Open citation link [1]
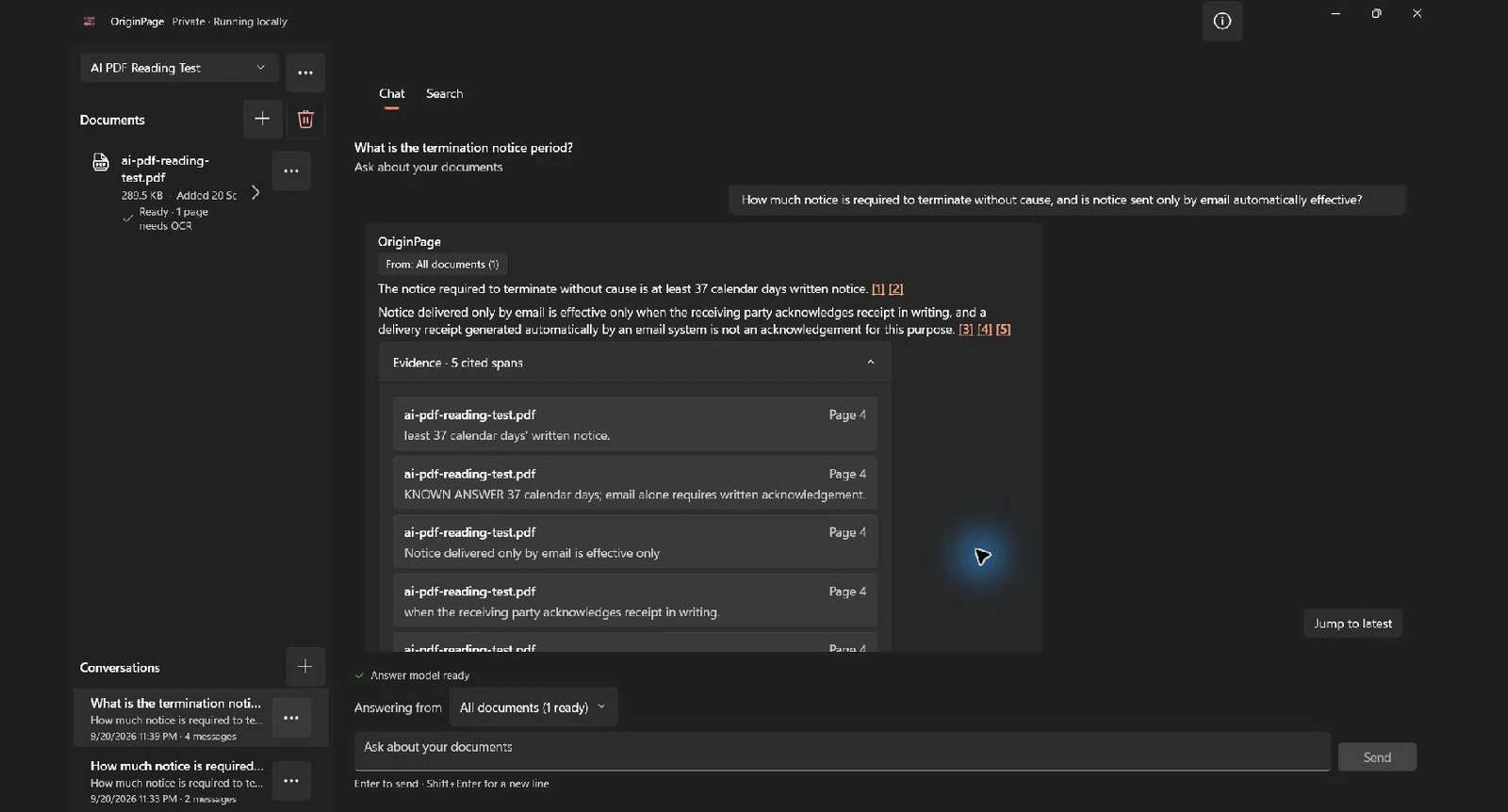1508x812 pixels. [x=878, y=289]
